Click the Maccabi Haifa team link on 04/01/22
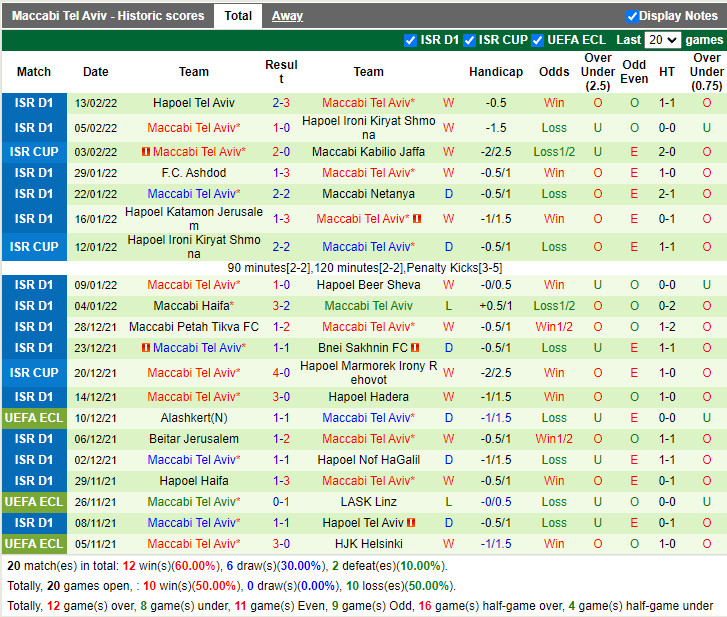The image size is (727, 617). (x=193, y=306)
